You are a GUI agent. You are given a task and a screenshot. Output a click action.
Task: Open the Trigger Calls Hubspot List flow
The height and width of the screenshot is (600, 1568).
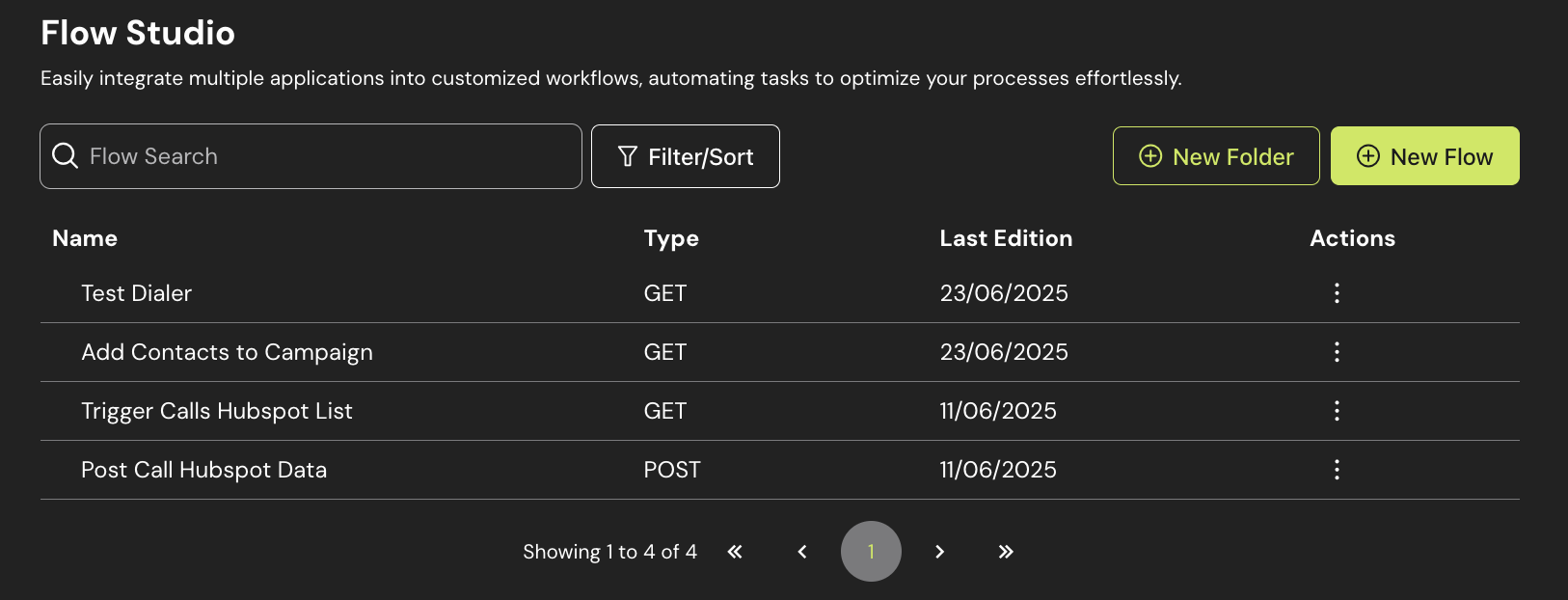coord(217,411)
